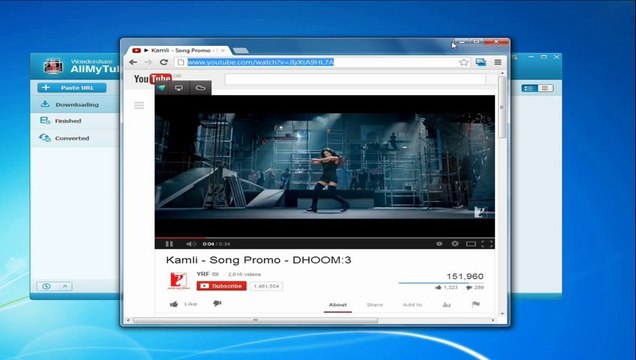
Task: Select the About tab
Action: click(337, 305)
